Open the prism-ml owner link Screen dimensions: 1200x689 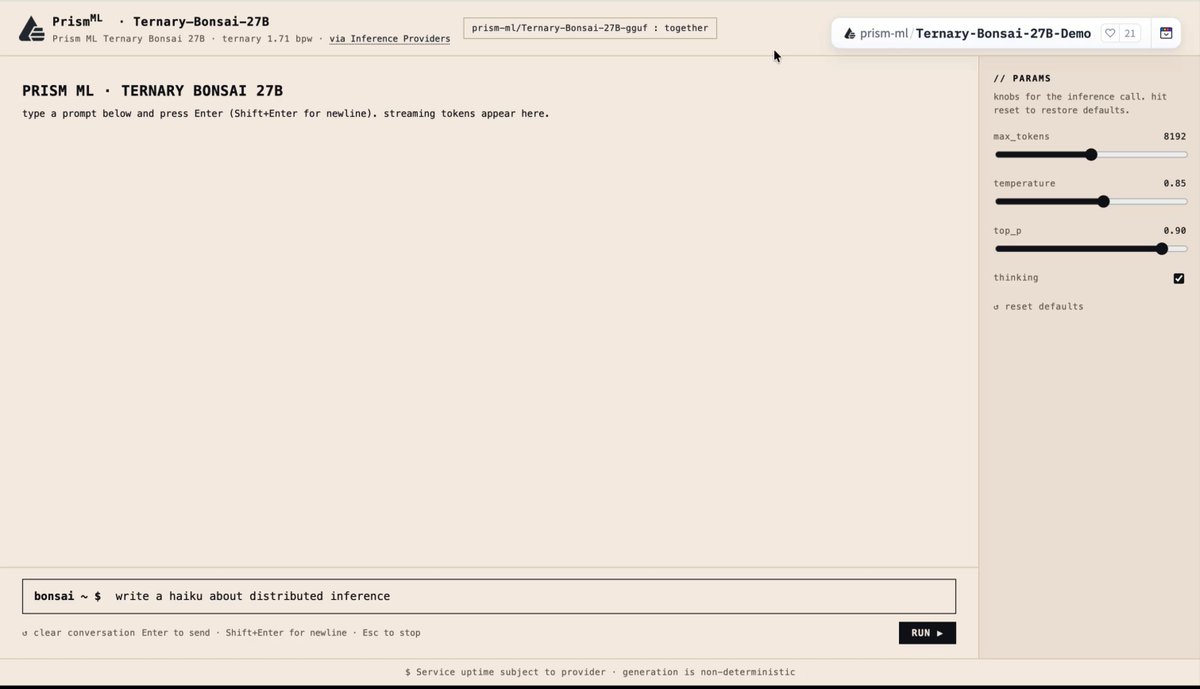pos(884,33)
